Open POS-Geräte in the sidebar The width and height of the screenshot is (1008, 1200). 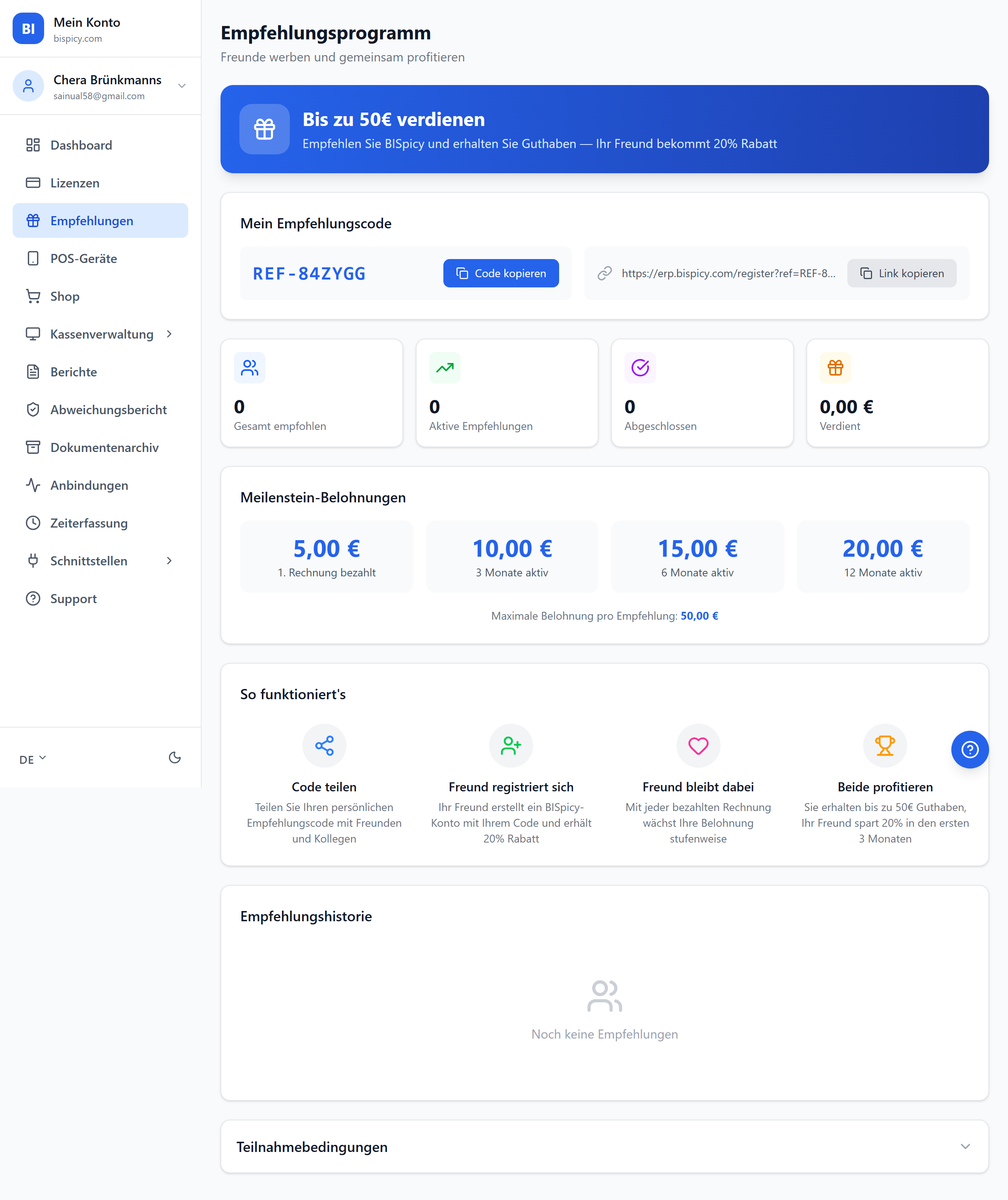point(100,258)
